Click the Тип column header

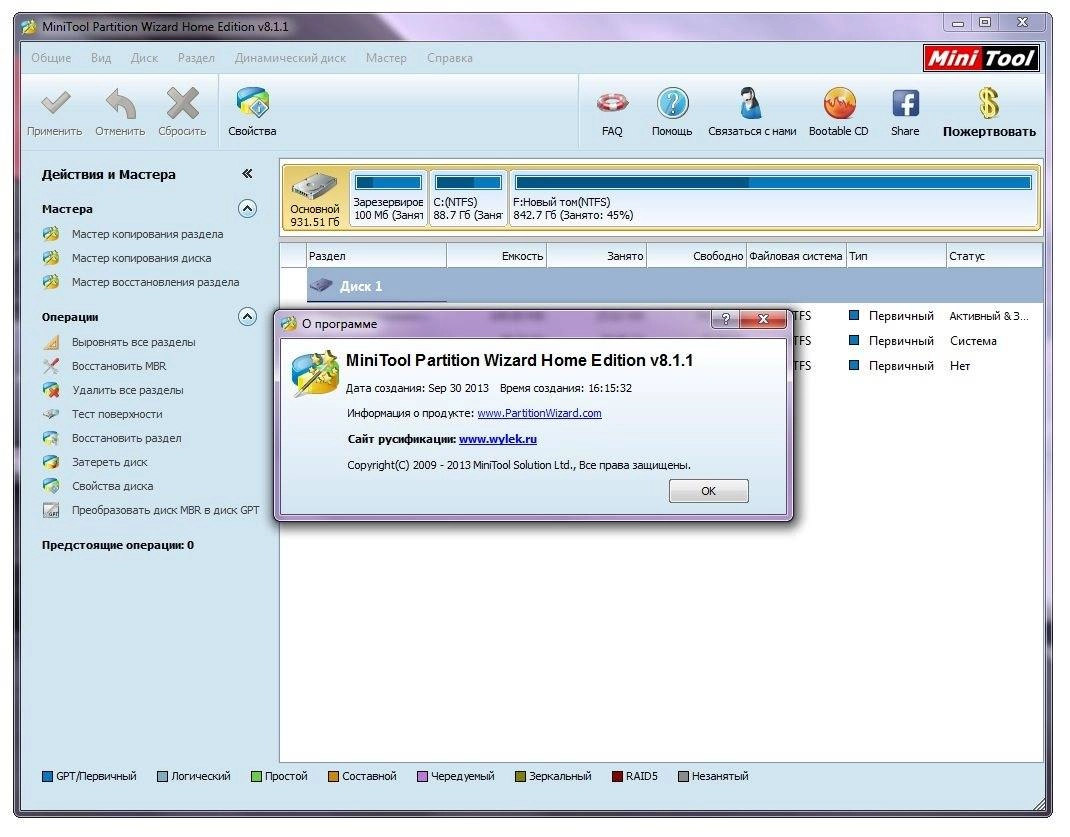(896, 256)
